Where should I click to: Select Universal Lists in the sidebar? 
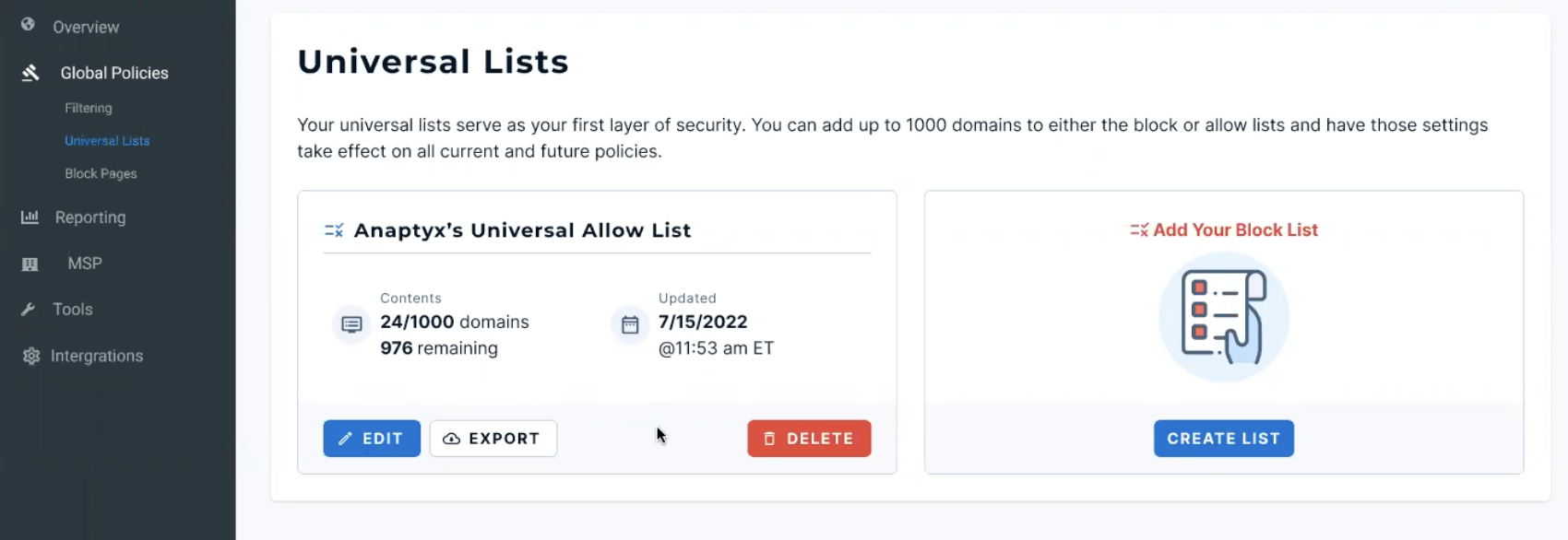(x=107, y=141)
